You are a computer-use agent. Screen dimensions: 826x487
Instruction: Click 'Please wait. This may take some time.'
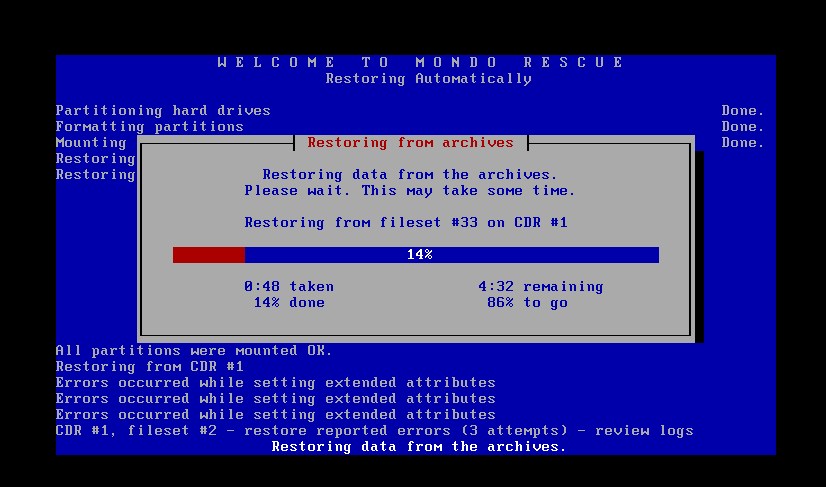pyautogui.click(x=410, y=190)
